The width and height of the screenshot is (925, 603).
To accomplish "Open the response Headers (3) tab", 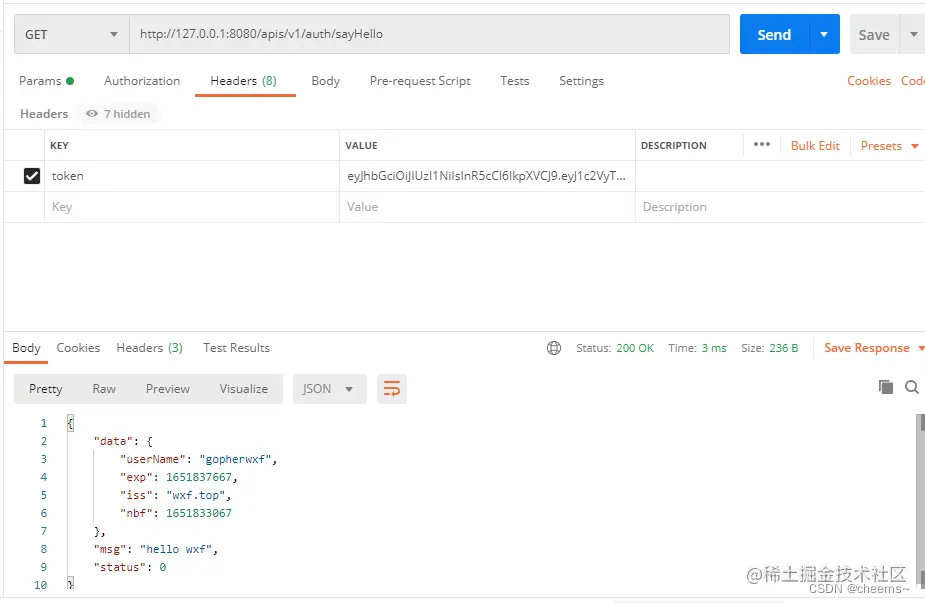I will tap(149, 348).
